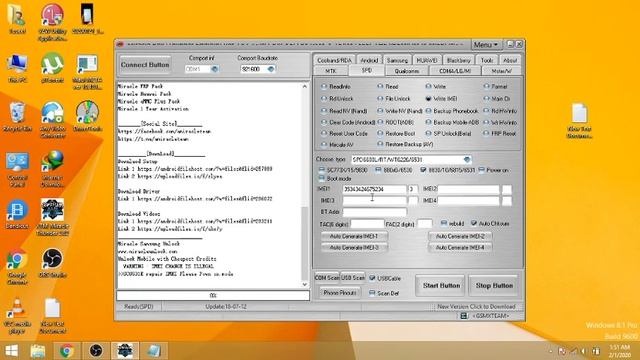Open the Menu dropdown in title bar
The height and width of the screenshot is (360, 640).
[486, 44]
